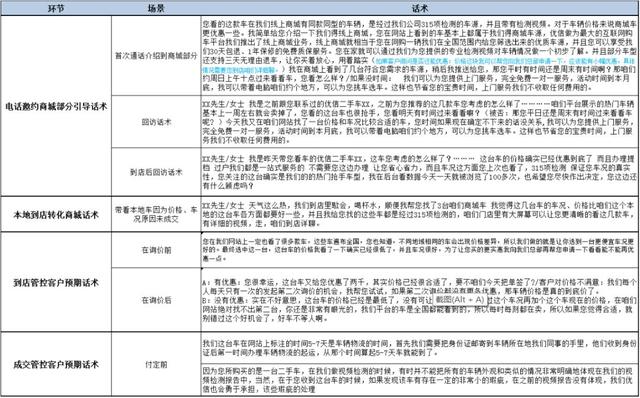Select the script cell starting 我们这台车在网站上标注

pos(419,347)
